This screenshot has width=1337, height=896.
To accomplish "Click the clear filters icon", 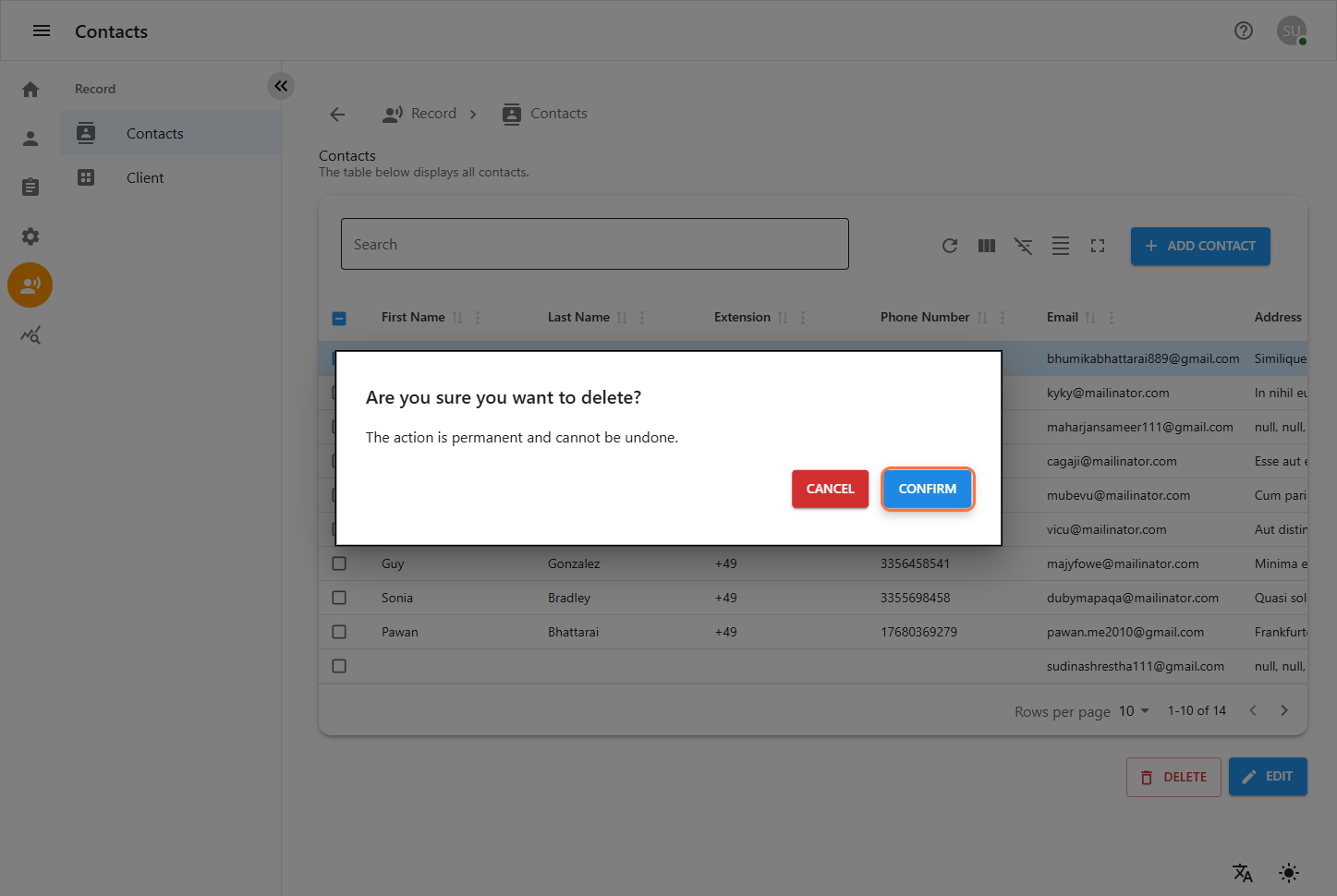I will (x=1023, y=246).
